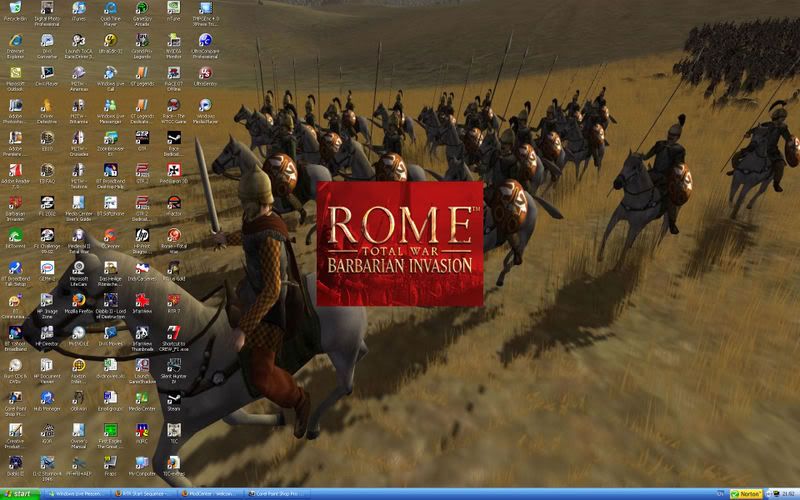Open the Steam desktop shortcut
The height and width of the screenshot is (500, 800).
pos(174,396)
